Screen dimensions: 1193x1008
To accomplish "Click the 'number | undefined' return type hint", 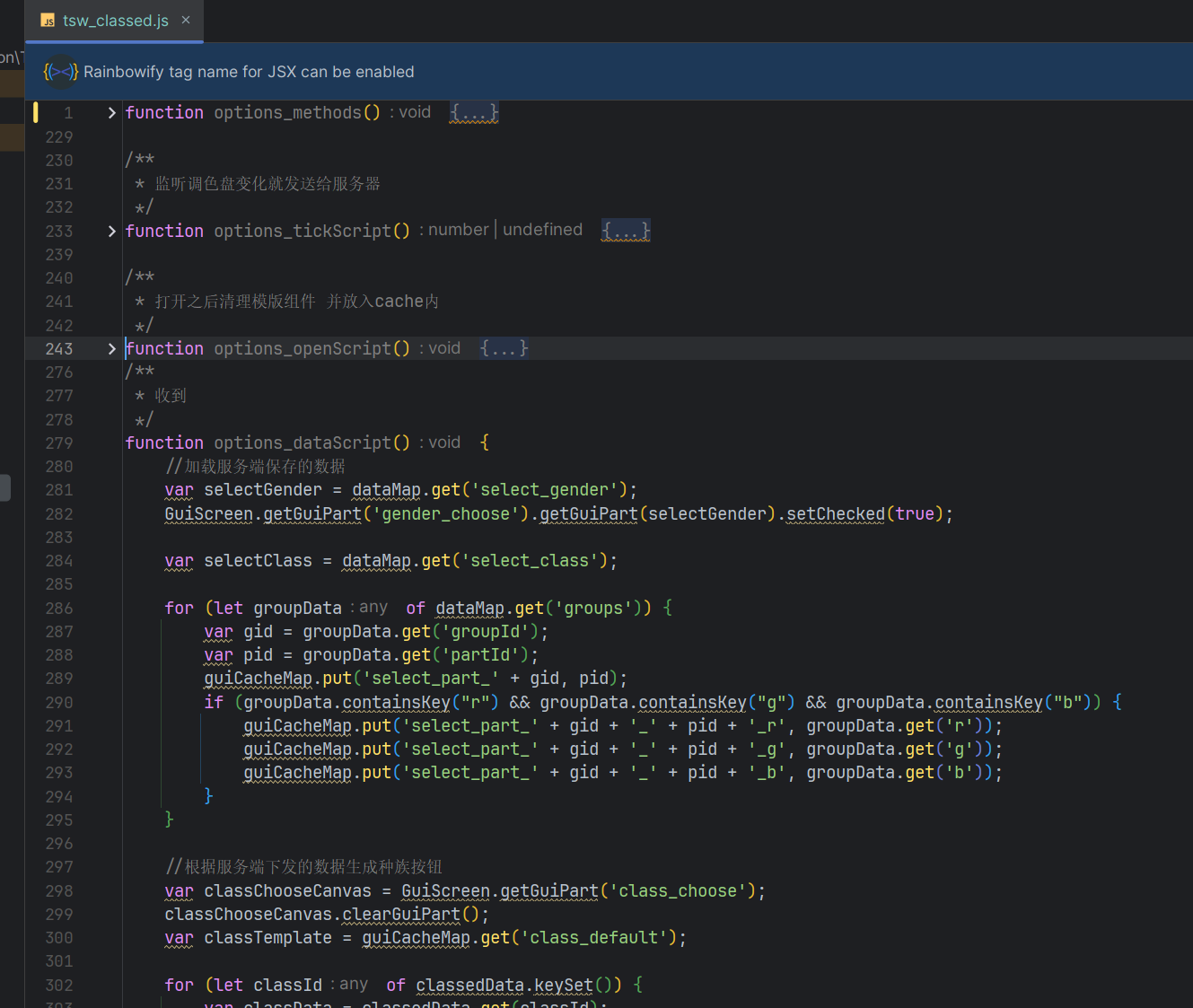I will [x=505, y=230].
